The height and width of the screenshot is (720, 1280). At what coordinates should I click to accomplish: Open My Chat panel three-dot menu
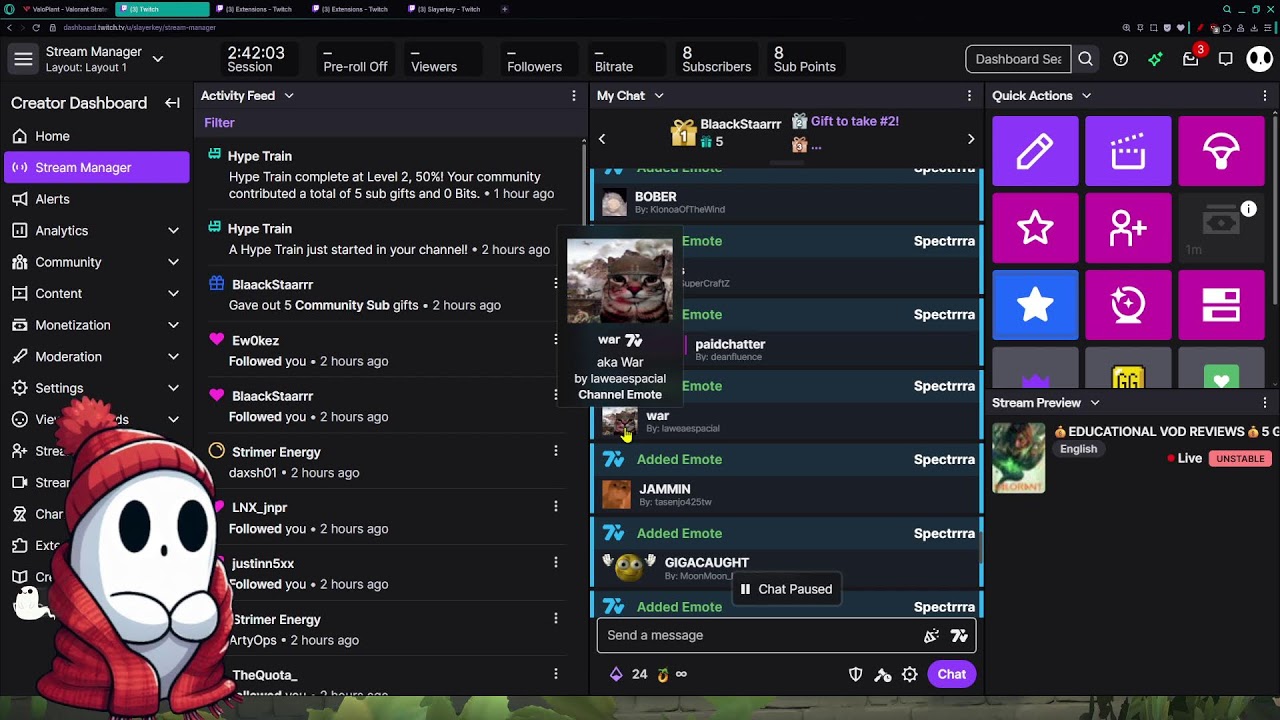(969, 96)
